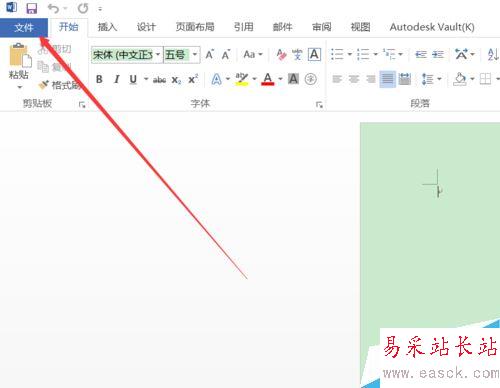Click the Redo/repeat icon
The image size is (500, 388).
[x=83, y=8]
